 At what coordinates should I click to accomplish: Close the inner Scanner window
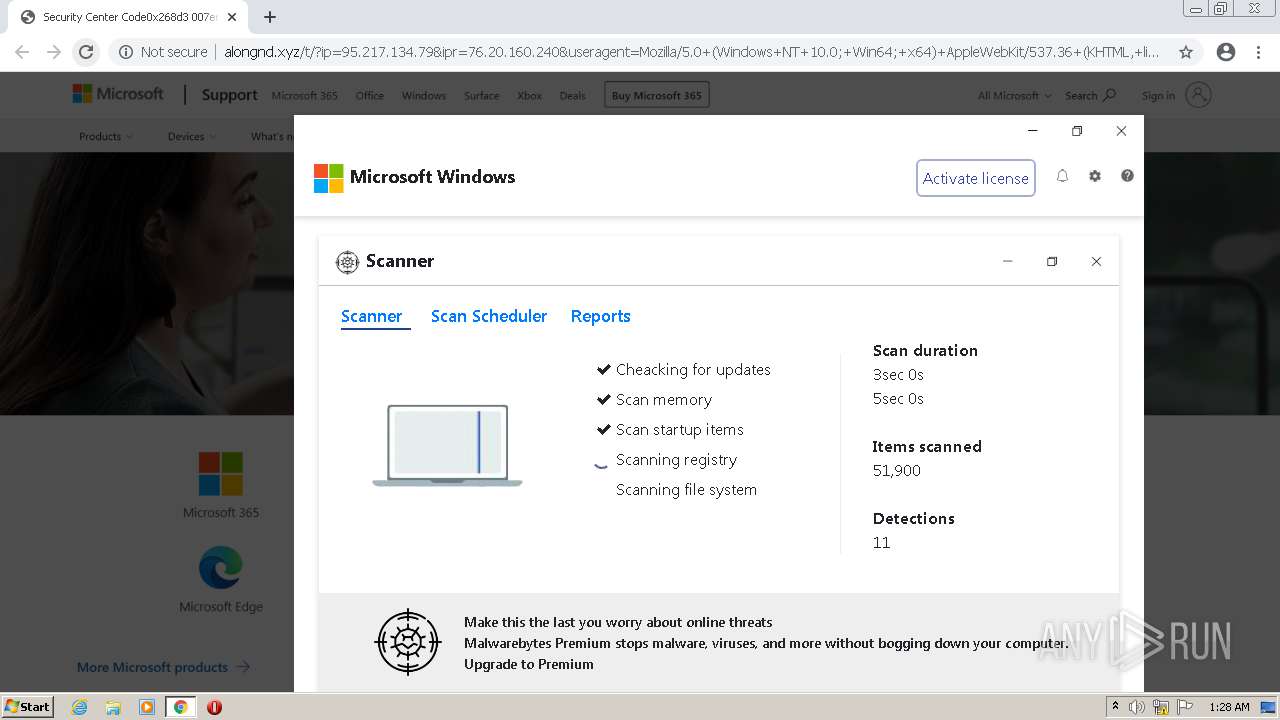1096,261
